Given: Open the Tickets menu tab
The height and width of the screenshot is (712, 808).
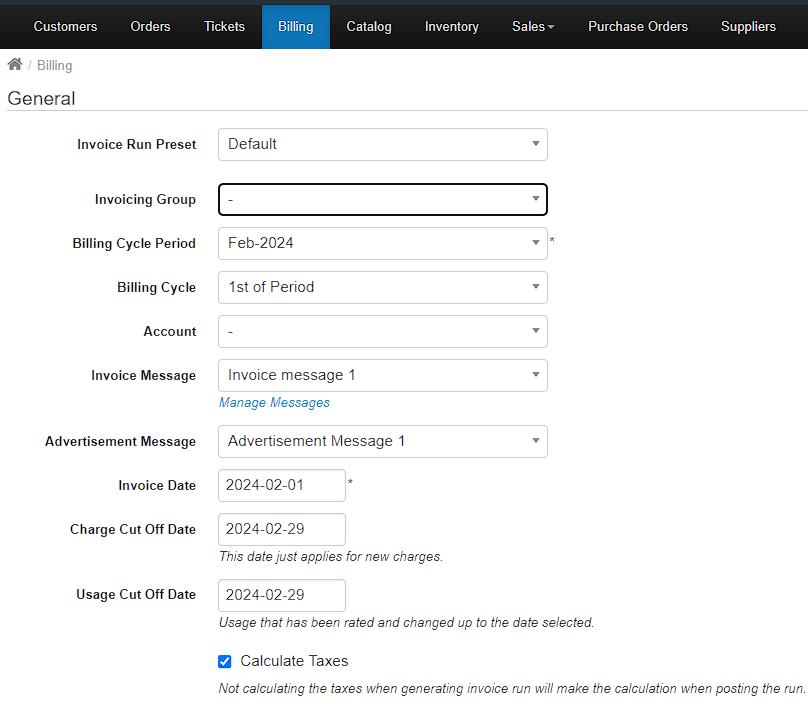Looking at the screenshot, I should click(x=224, y=27).
